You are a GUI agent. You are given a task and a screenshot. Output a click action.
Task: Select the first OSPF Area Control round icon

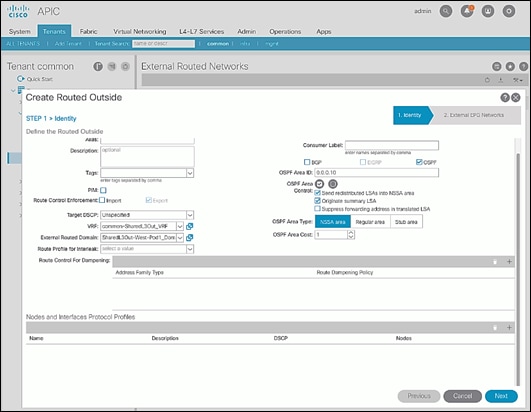point(319,184)
